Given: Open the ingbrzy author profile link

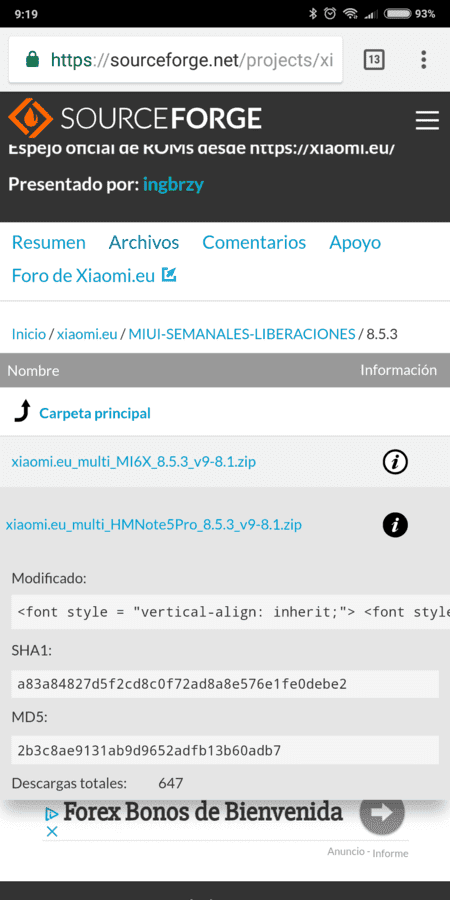Looking at the screenshot, I should (173, 185).
